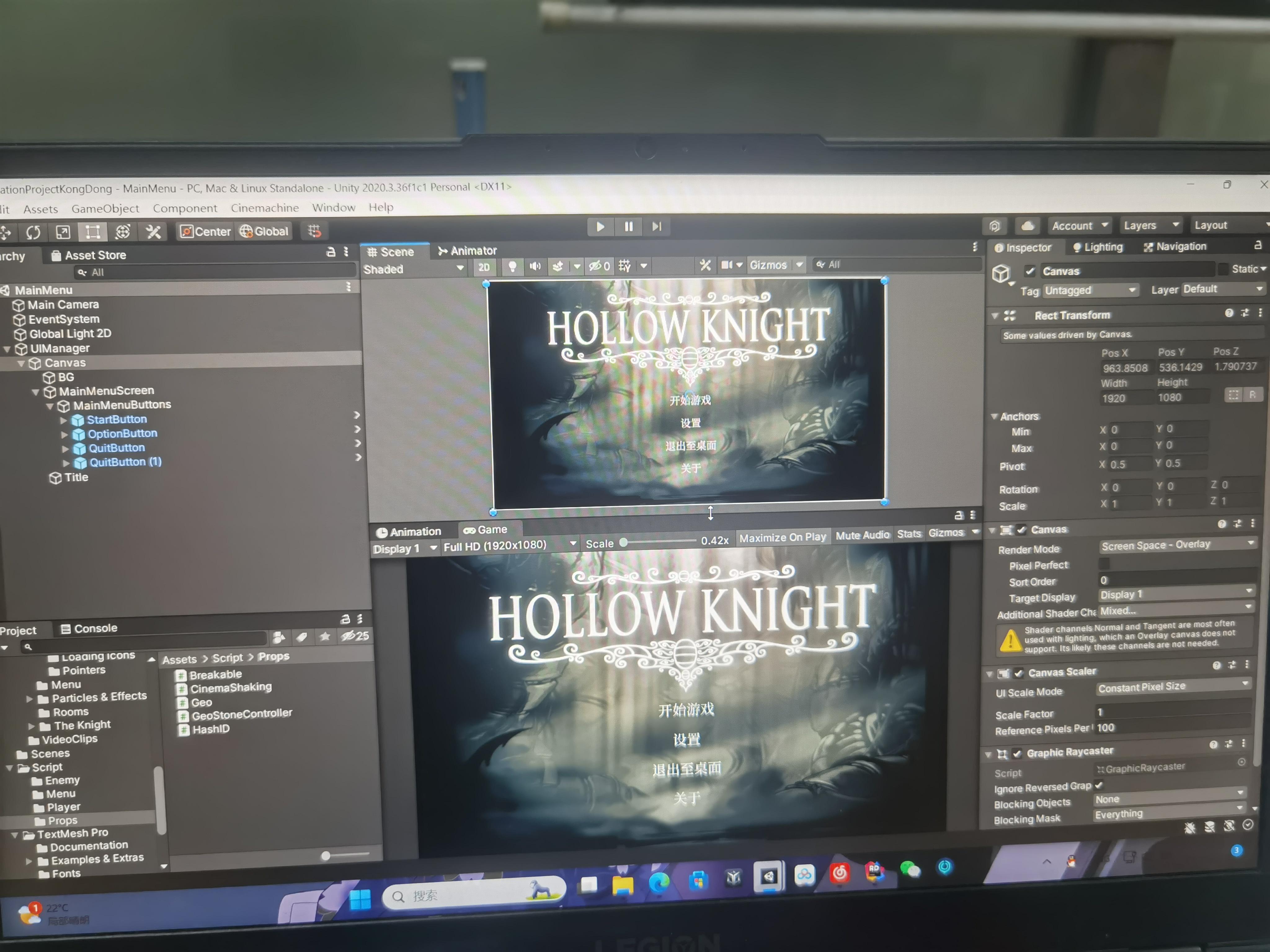Toggle hidden objects visibility in Scene
The height and width of the screenshot is (952, 1270).
click(599, 266)
